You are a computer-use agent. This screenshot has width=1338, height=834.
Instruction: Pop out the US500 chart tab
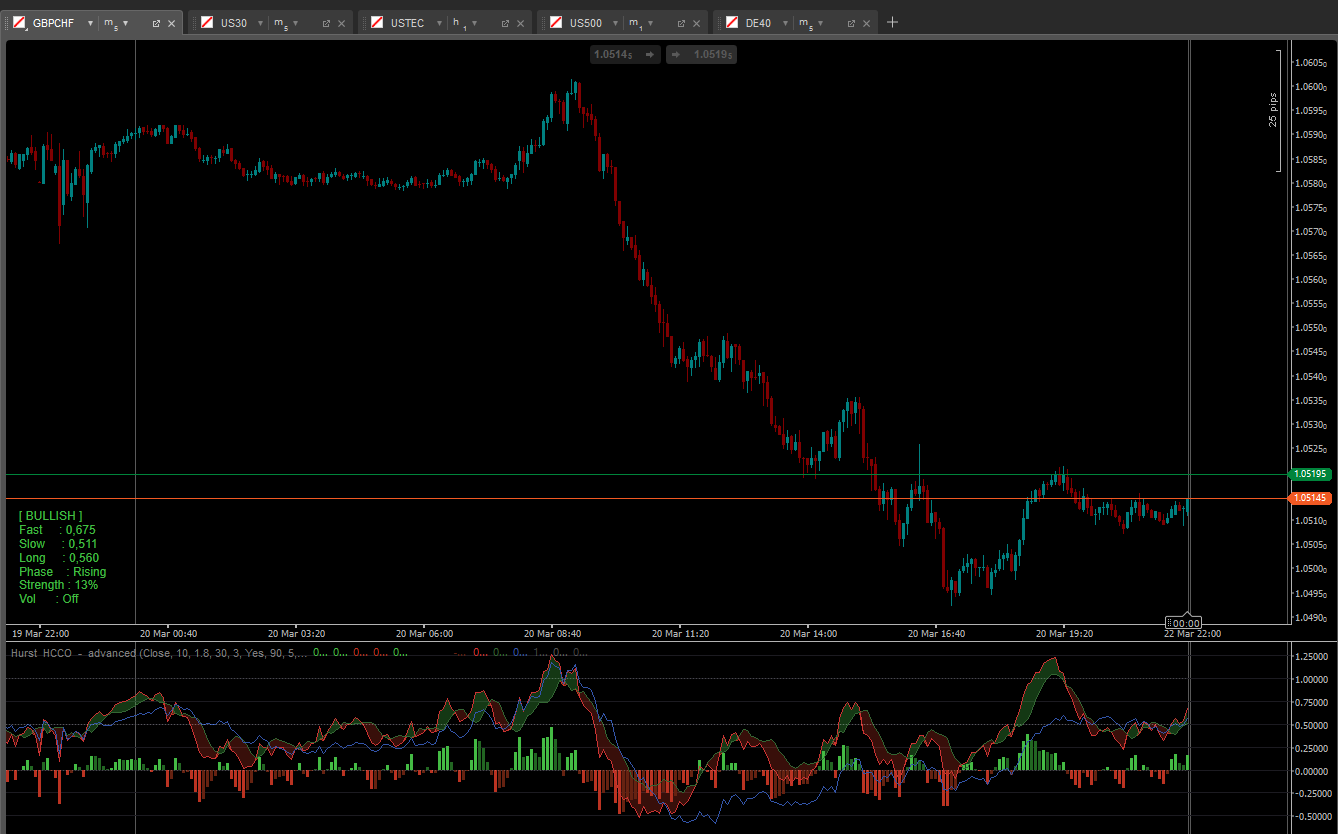(681, 23)
